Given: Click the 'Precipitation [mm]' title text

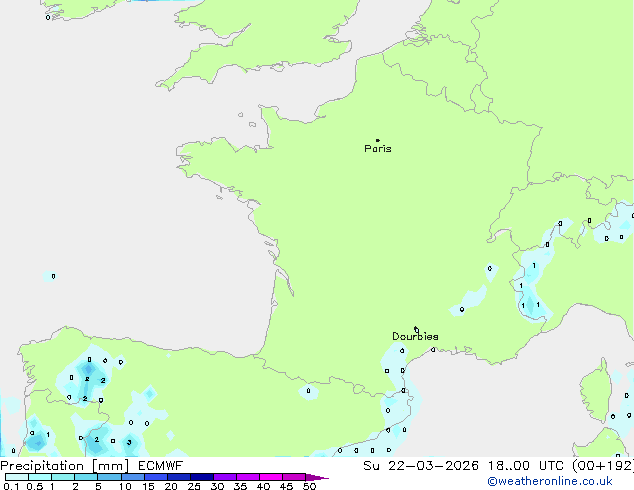Looking at the screenshot, I should [x=65, y=466].
